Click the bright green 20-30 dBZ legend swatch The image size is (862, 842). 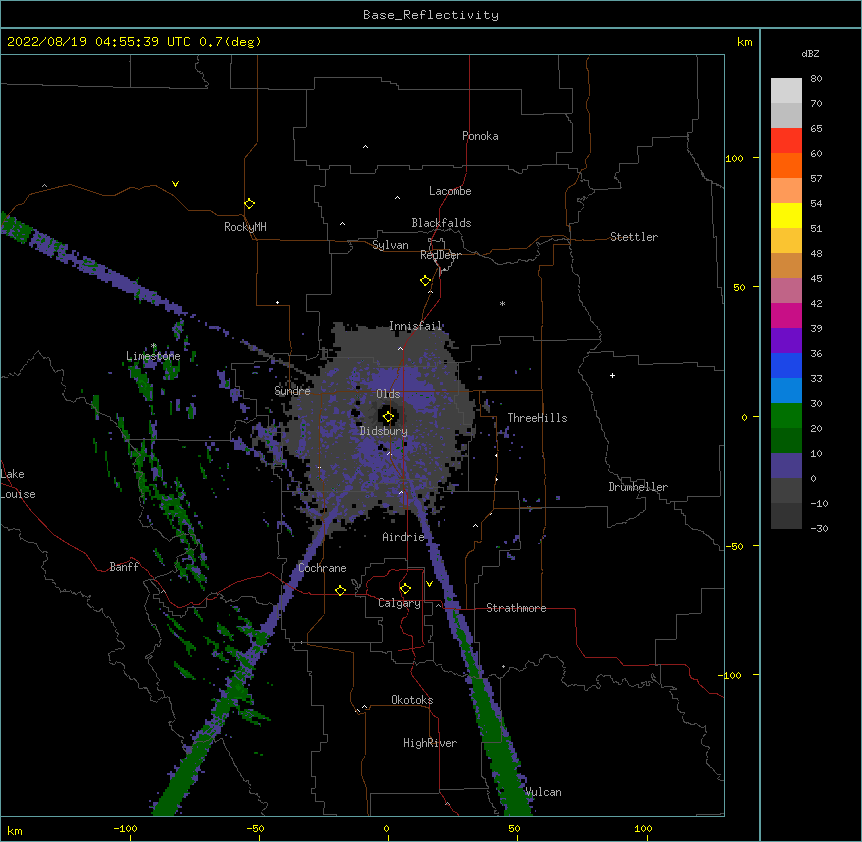pyautogui.click(x=786, y=416)
